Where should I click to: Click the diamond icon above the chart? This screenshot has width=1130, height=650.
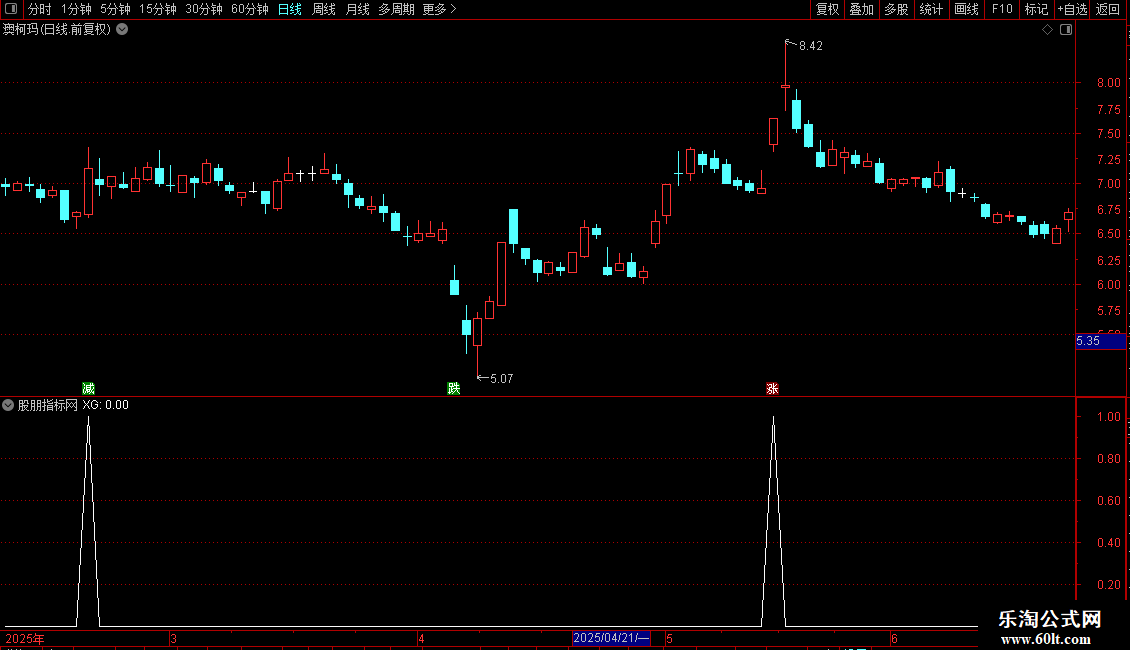(1048, 30)
